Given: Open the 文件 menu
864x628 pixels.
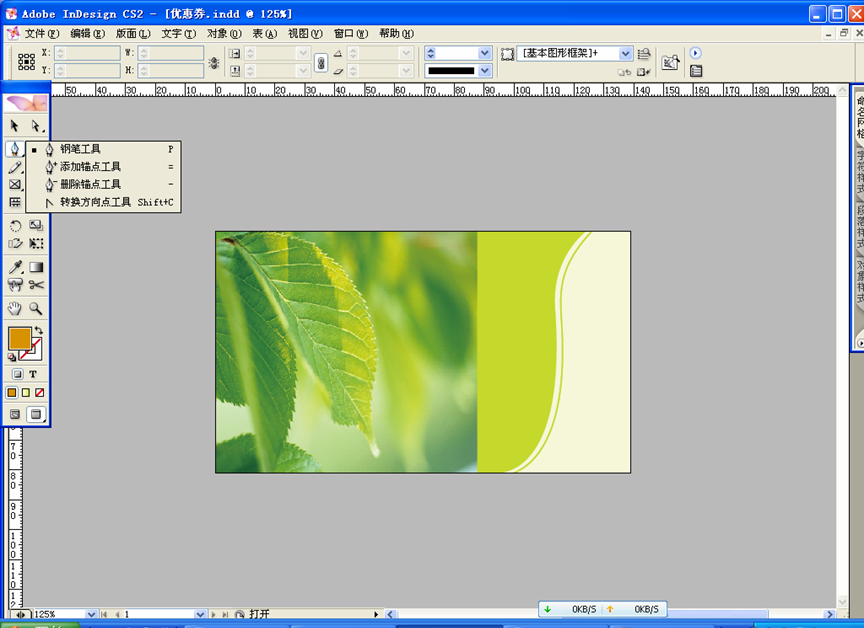Looking at the screenshot, I should [x=40, y=33].
